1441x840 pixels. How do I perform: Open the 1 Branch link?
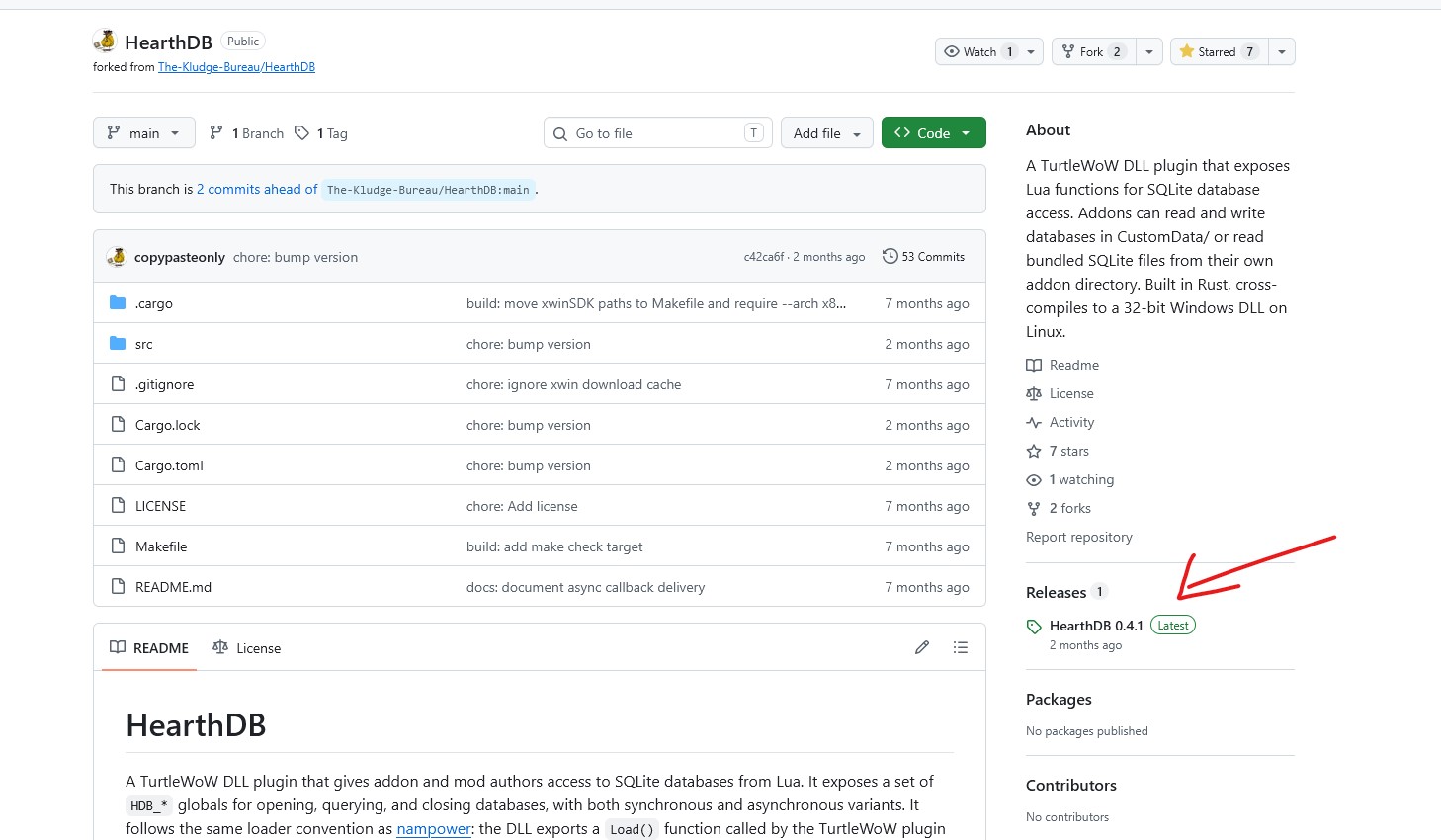tap(247, 132)
